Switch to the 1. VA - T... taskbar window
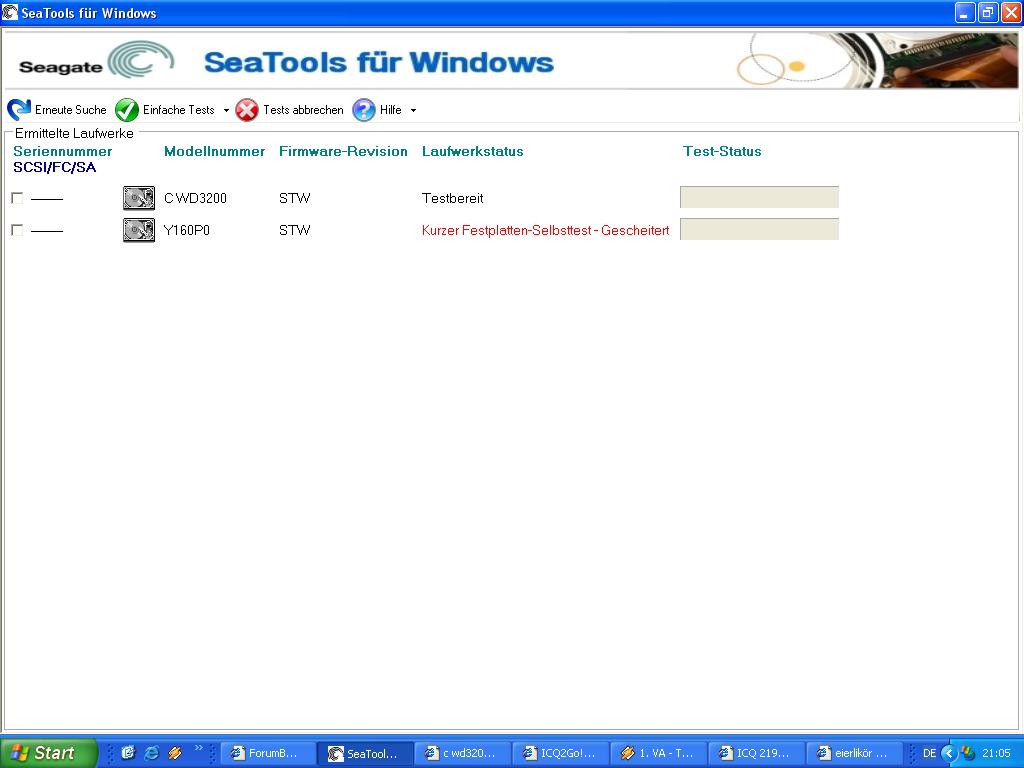1024x768 pixels. click(659, 753)
